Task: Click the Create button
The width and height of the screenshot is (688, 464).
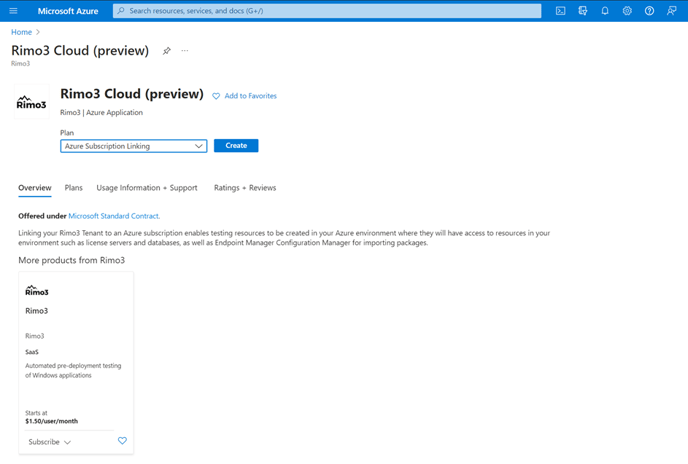Action: 236,146
